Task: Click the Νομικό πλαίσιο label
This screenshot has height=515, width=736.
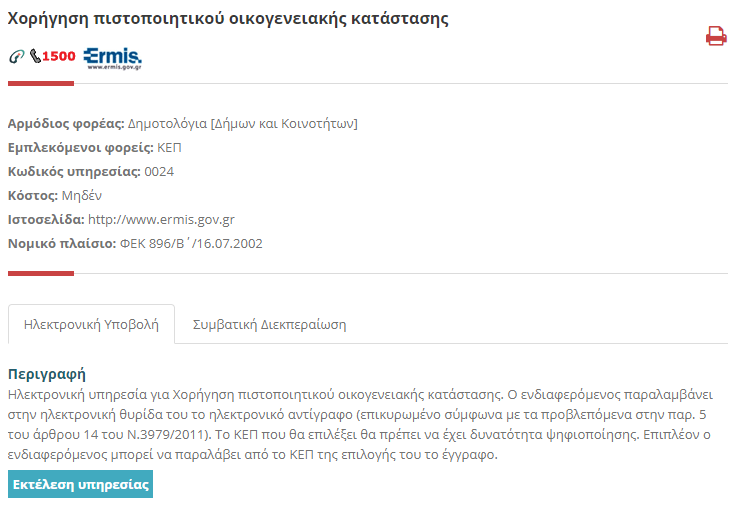Action: 61,243
